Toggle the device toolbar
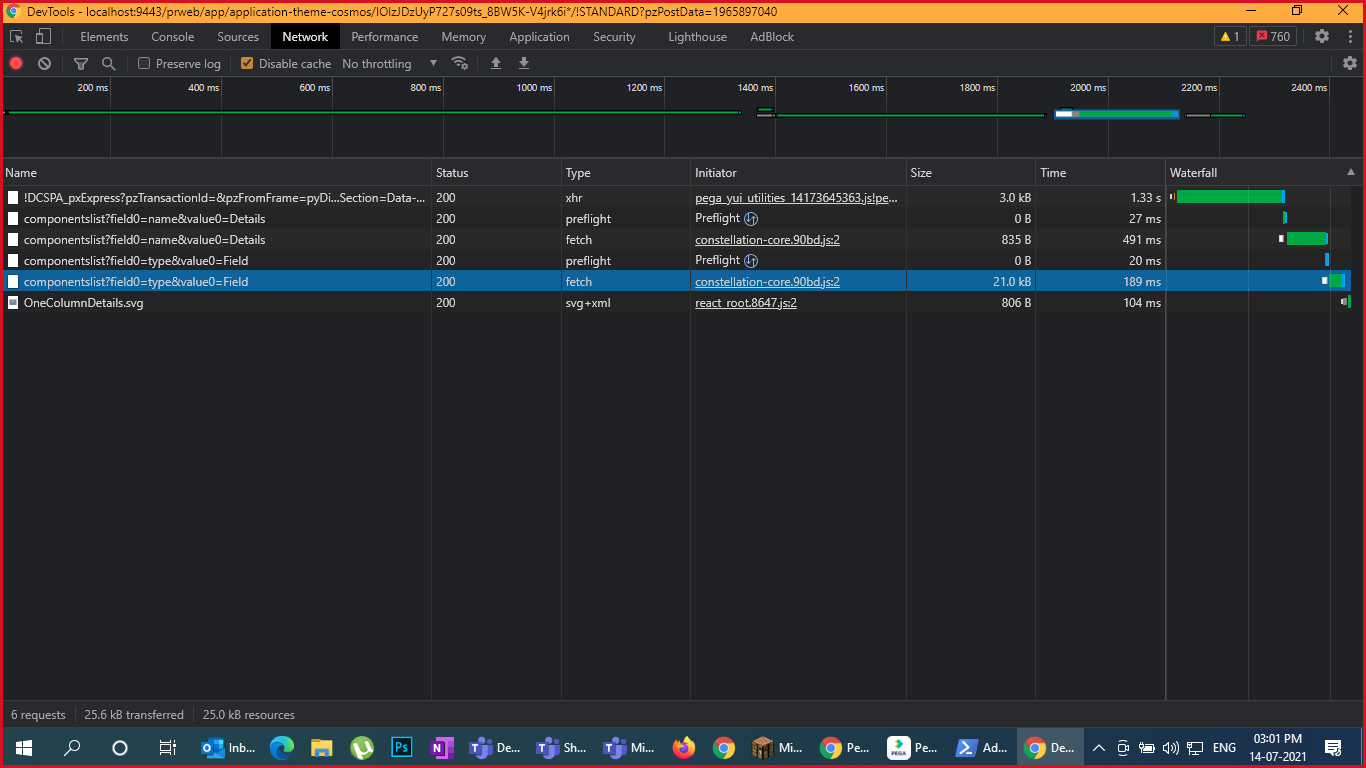 pyautogui.click(x=41, y=35)
